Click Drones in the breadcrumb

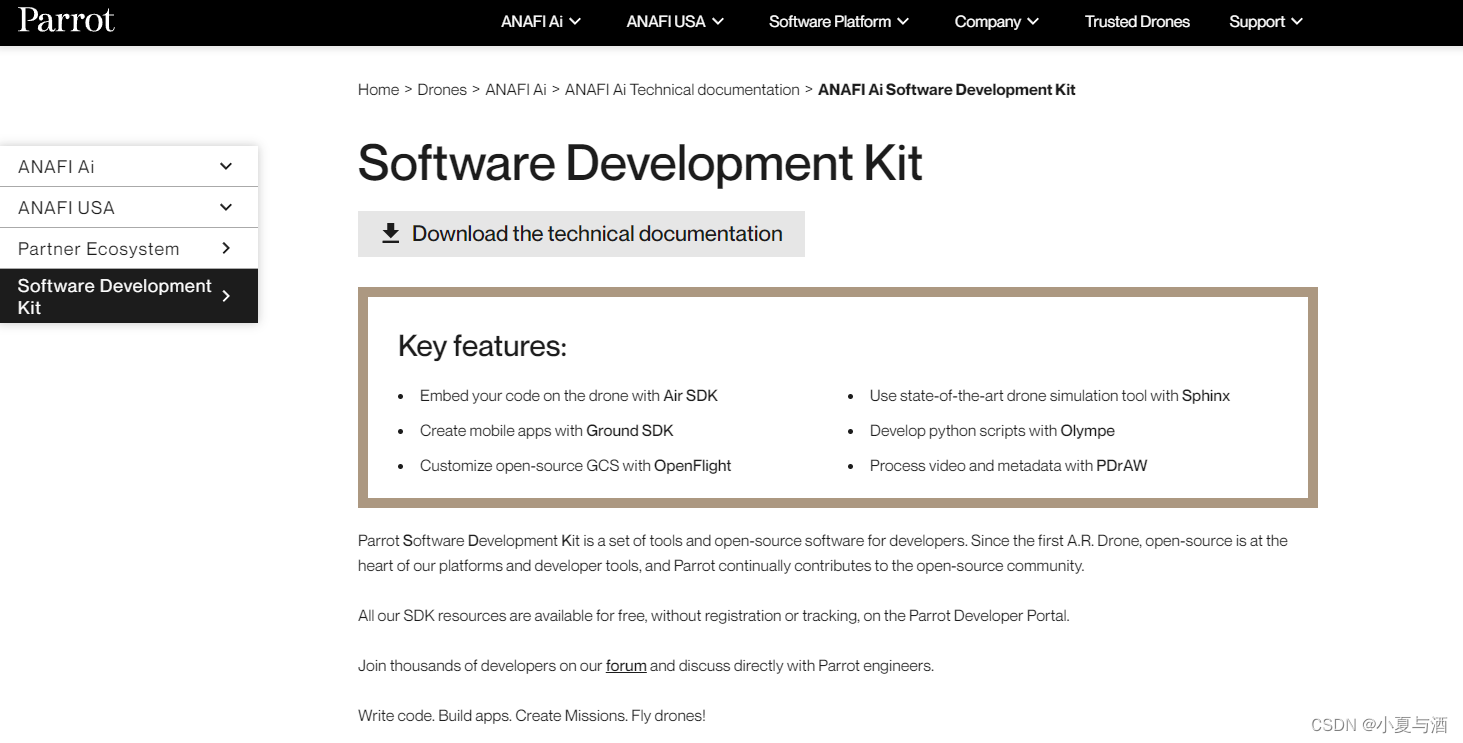442,90
